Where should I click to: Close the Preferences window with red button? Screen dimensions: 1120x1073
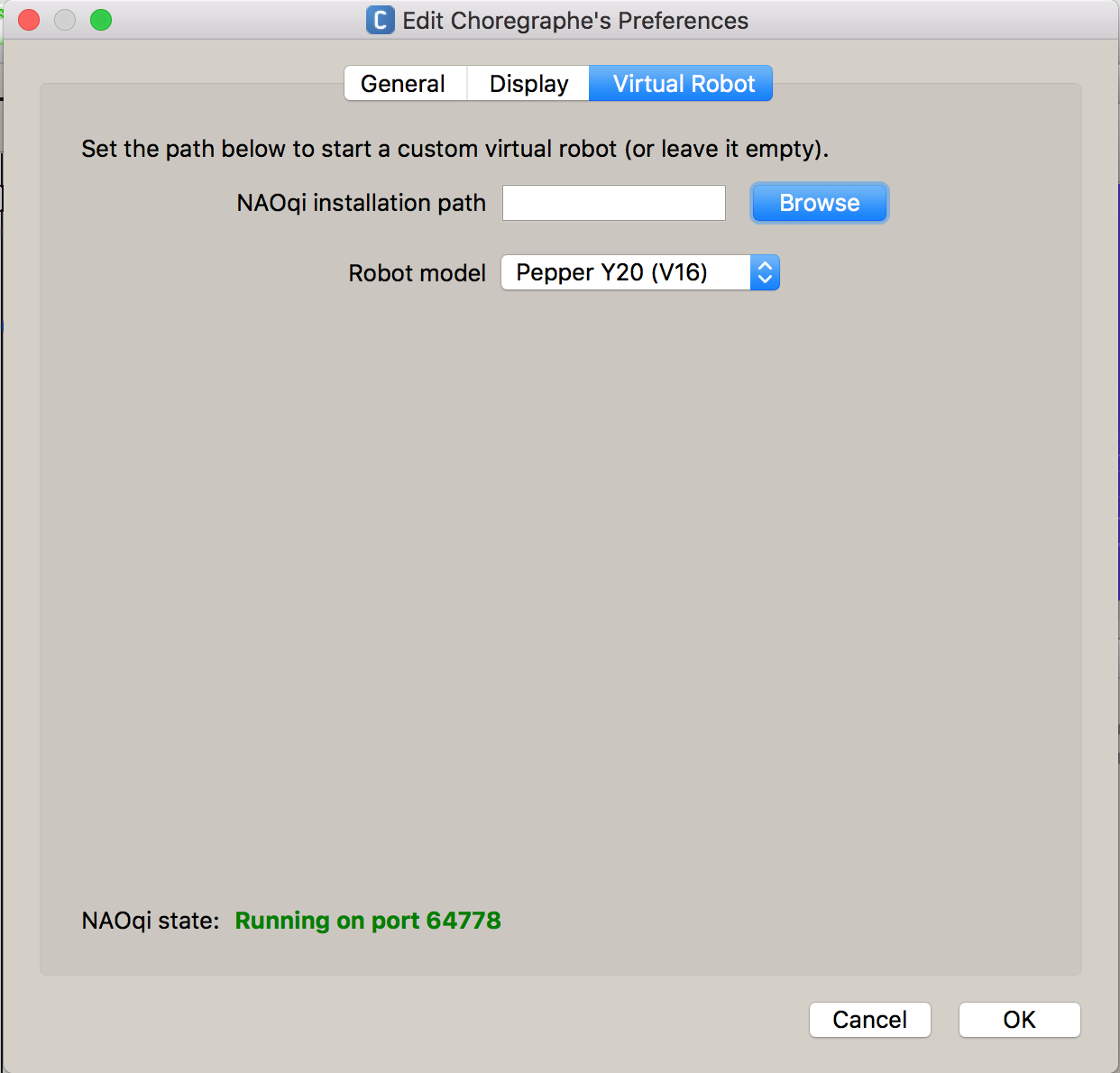29,20
